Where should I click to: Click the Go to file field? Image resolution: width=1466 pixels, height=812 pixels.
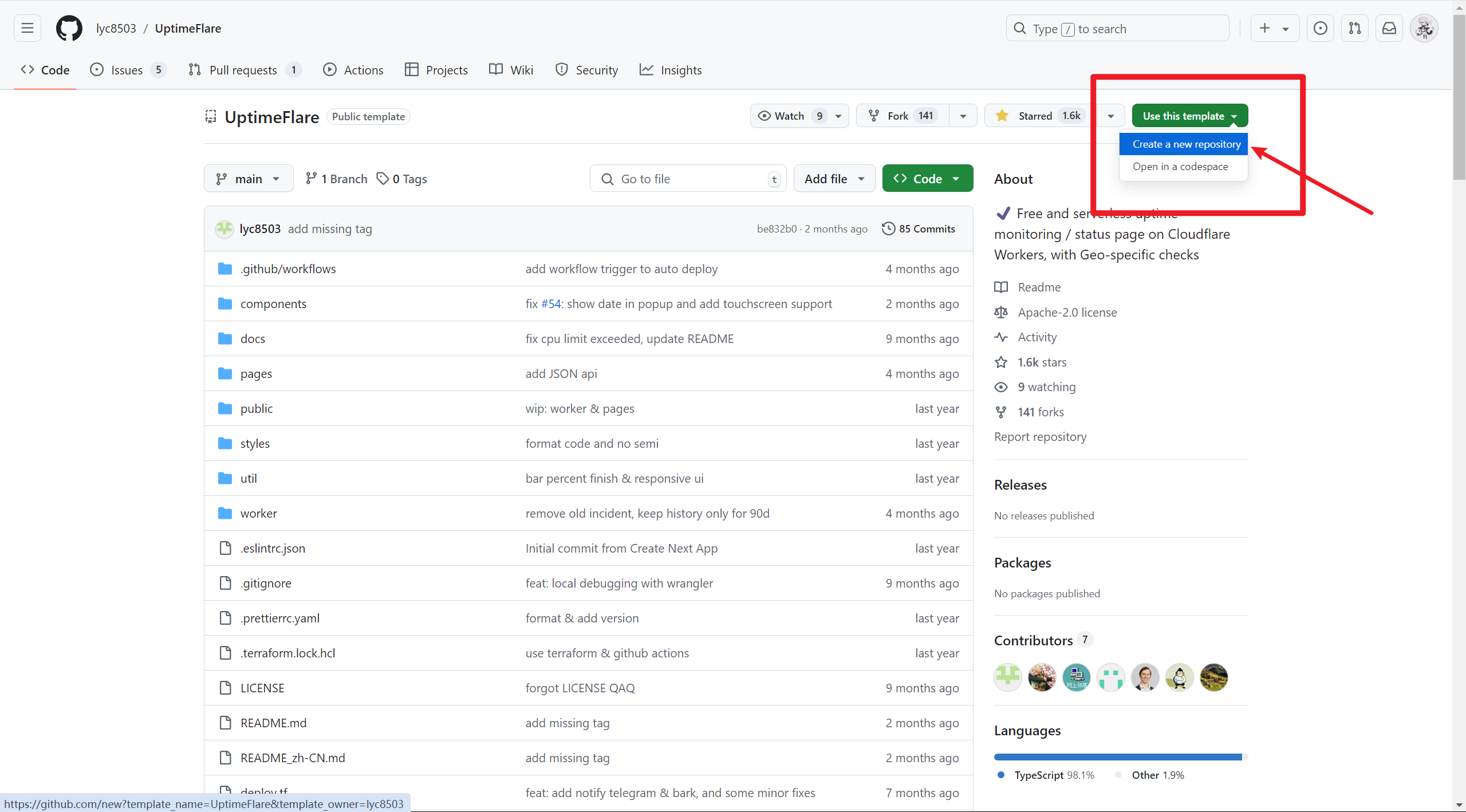[687, 179]
